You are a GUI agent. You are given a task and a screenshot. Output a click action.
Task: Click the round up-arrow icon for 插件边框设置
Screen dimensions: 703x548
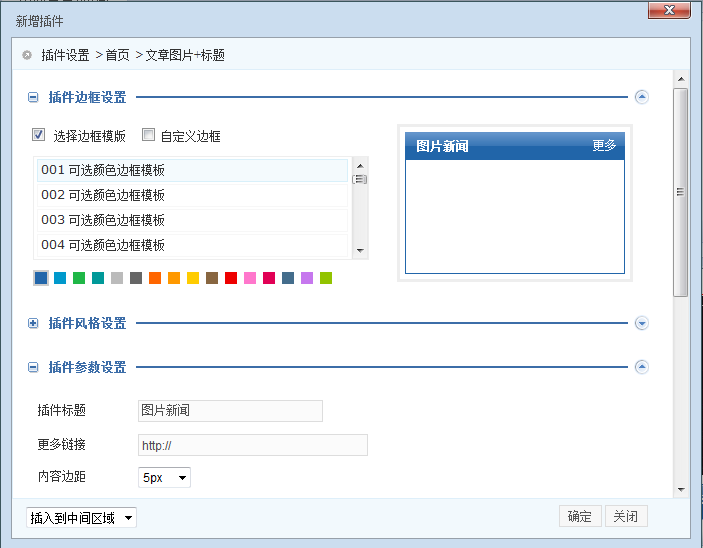pos(642,97)
